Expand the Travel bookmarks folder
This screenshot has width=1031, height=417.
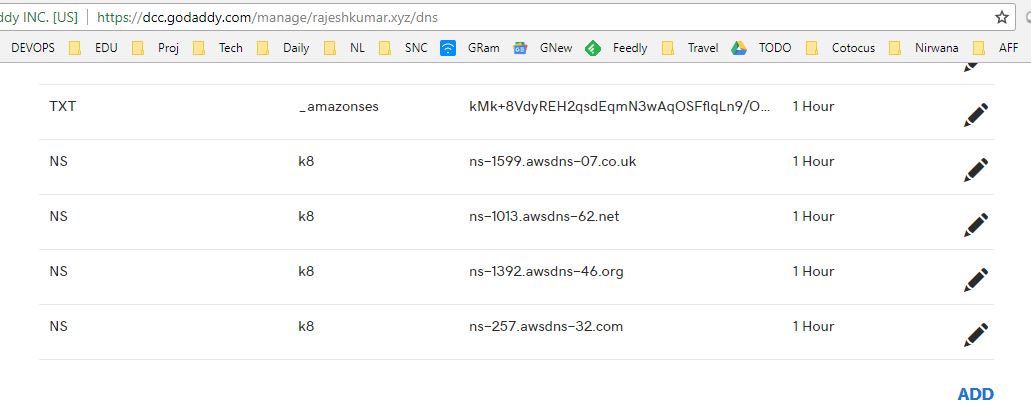(691, 47)
